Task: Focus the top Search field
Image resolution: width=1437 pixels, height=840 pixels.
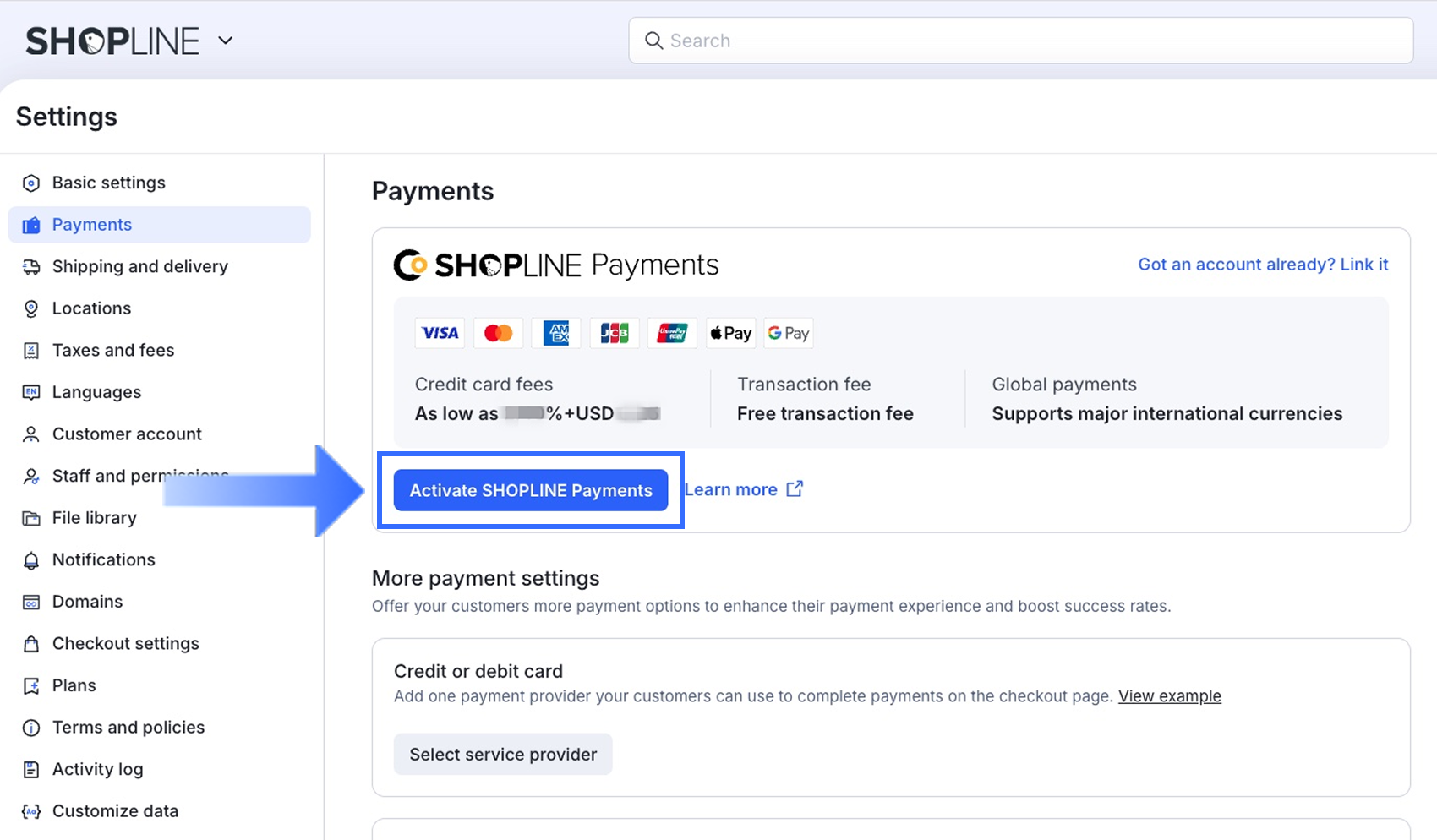Action: (1020, 41)
